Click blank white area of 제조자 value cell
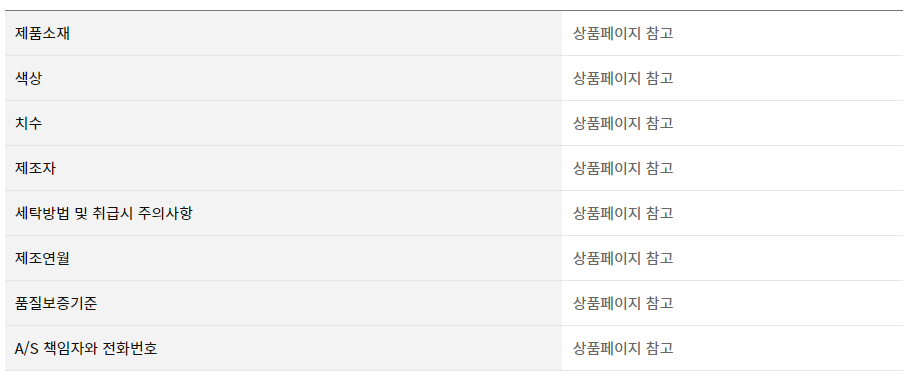This screenshot has height=382, width=908. point(788,168)
